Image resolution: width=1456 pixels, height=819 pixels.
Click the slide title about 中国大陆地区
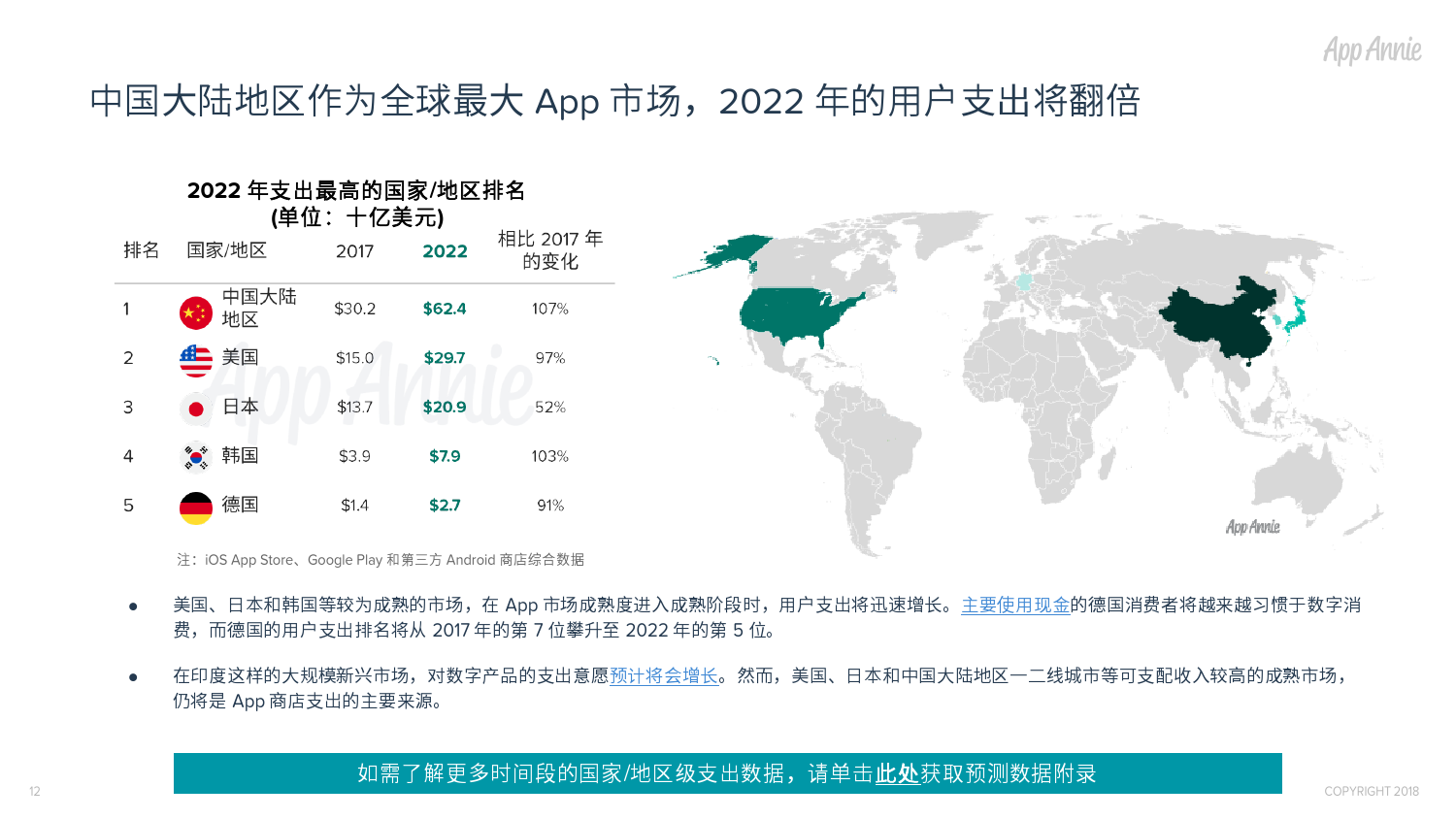tap(615, 101)
